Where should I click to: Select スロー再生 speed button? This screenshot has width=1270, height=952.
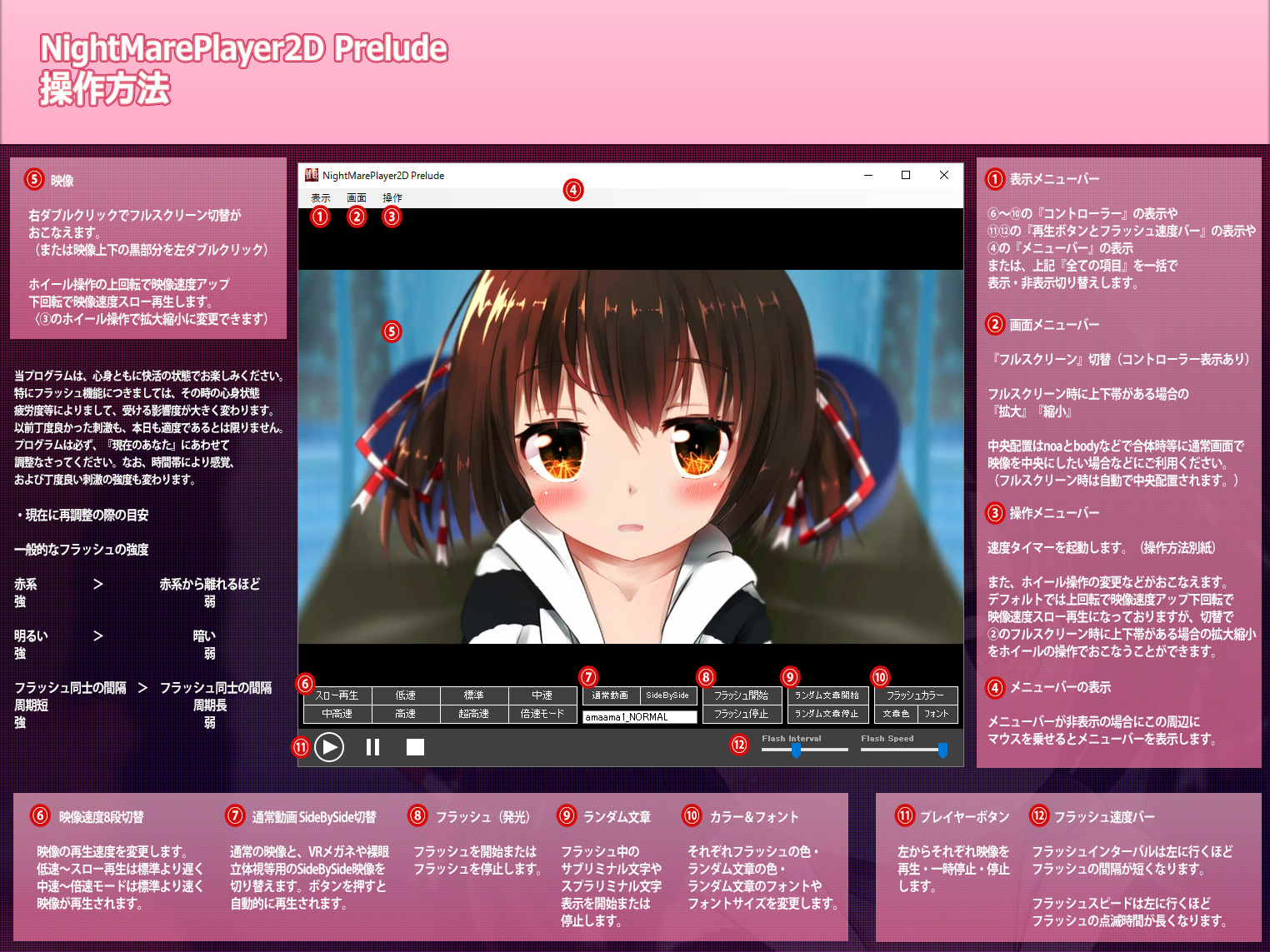coord(337,695)
